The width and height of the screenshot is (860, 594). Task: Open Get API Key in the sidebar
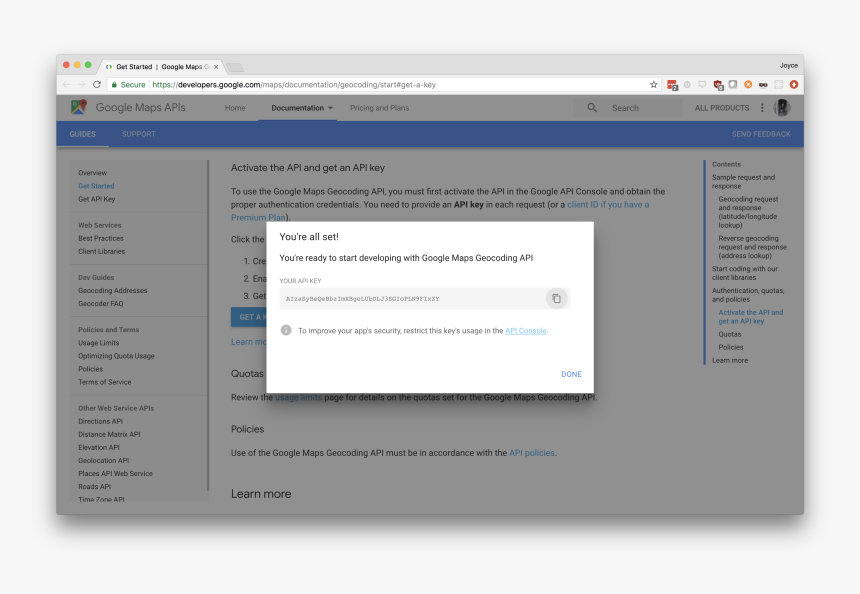97,199
